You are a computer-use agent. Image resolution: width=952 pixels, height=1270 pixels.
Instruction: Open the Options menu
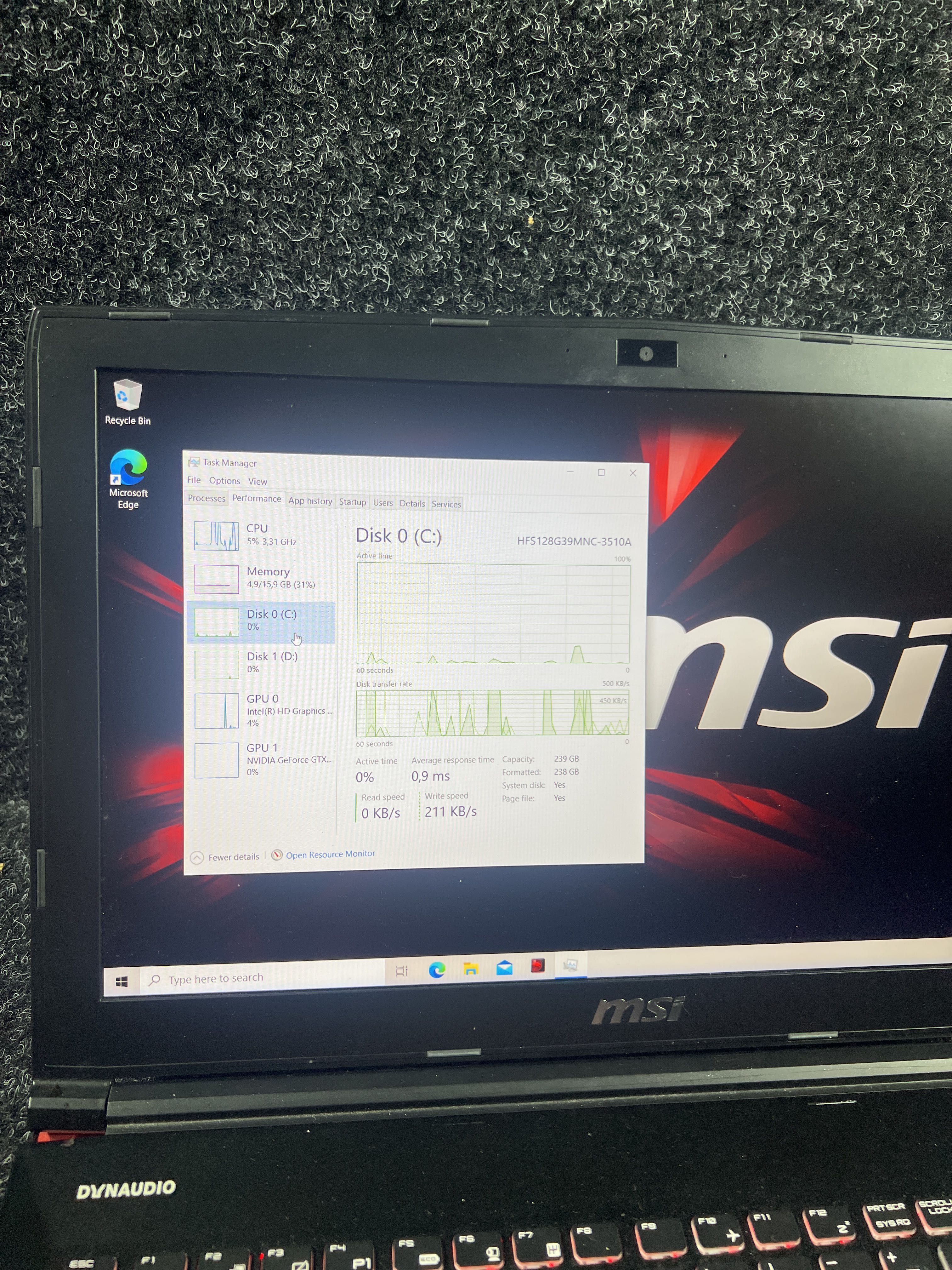[x=224, y=481]
